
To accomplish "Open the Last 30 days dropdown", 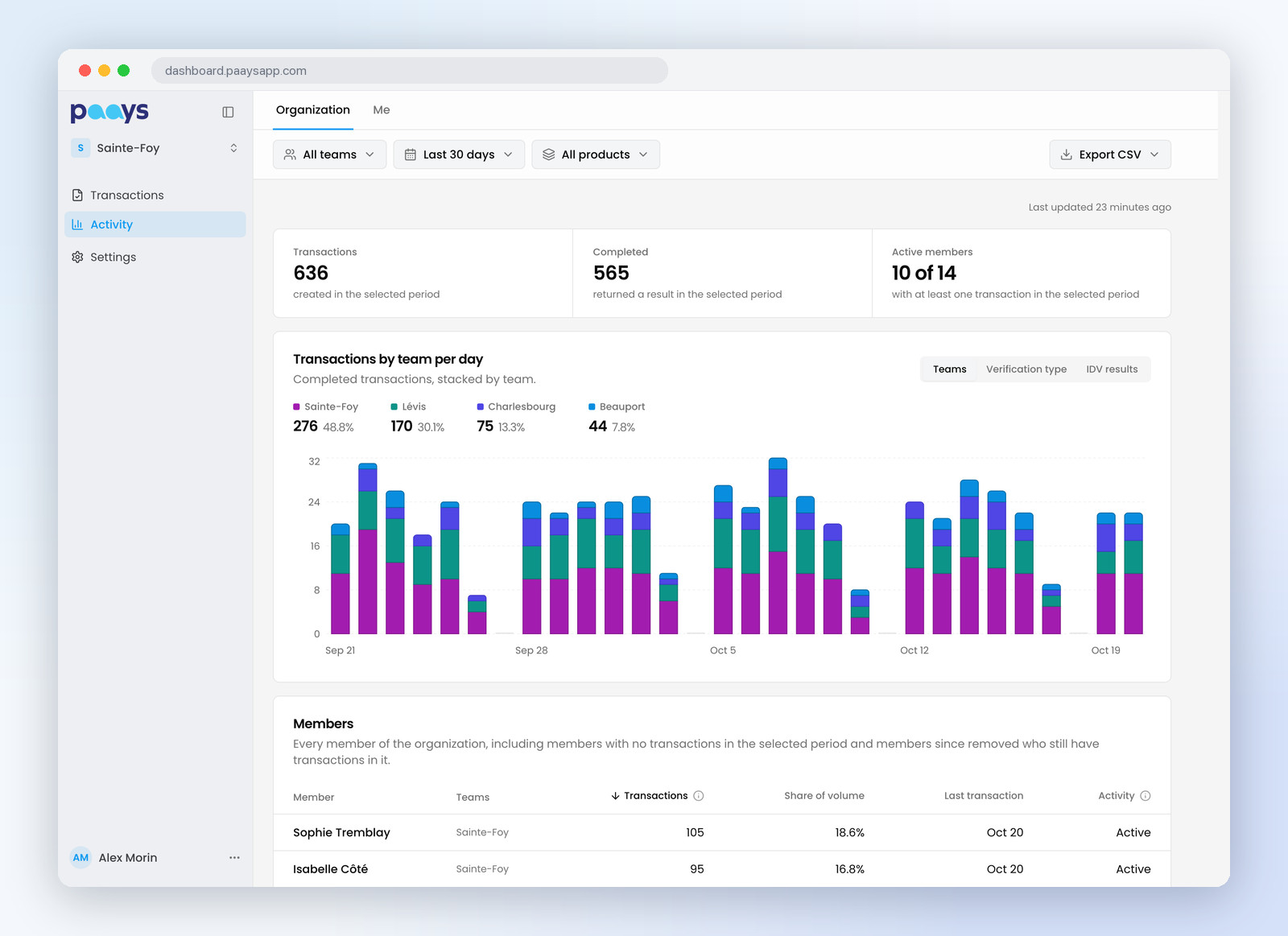I will point(459,155).
